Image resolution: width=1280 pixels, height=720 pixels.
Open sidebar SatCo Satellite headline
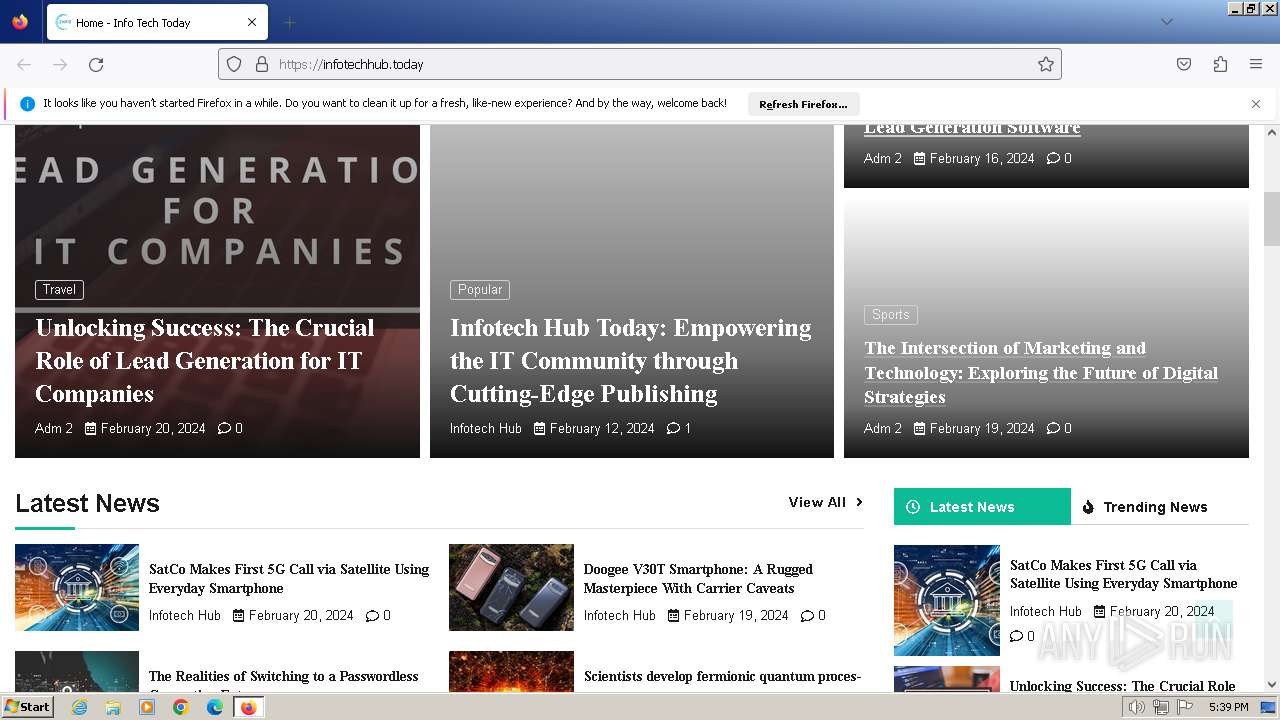point(1124,574)
